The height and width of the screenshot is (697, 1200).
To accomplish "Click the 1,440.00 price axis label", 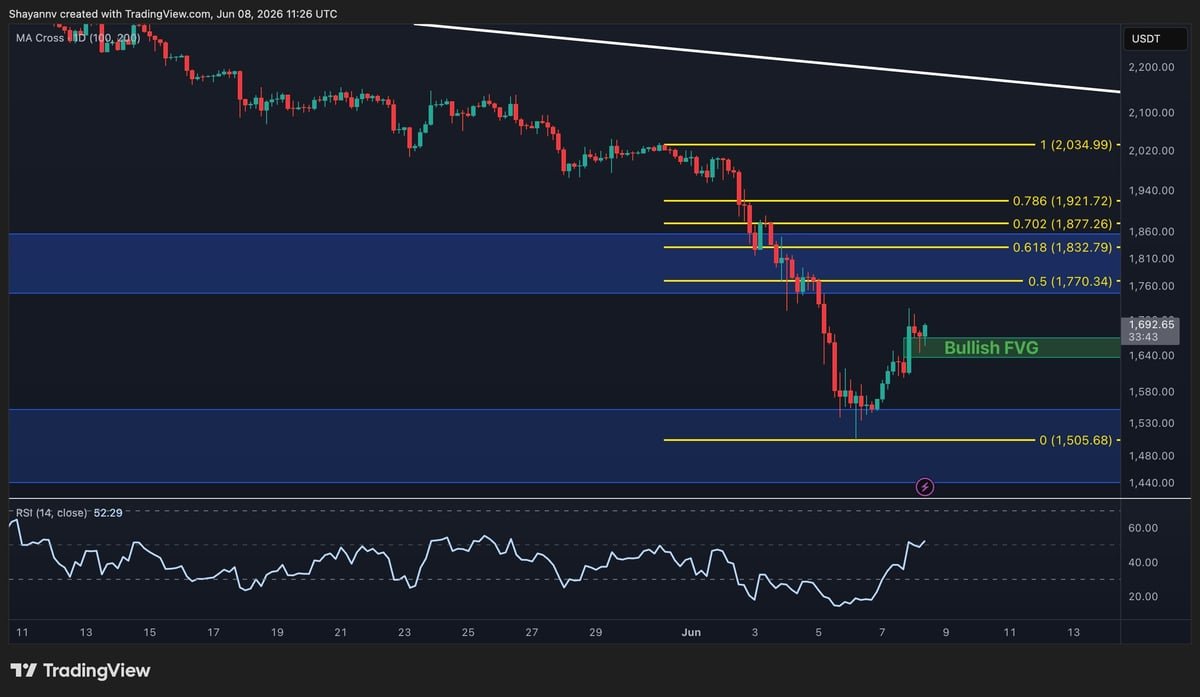I will [1151, 483].
